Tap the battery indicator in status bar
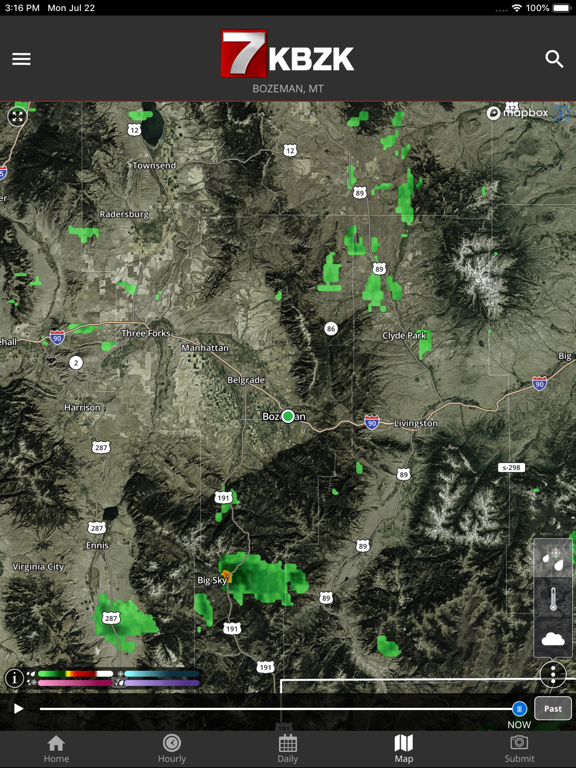Viewport: 576px width, 768px height. pyautogui.click(x=561, y=8)
